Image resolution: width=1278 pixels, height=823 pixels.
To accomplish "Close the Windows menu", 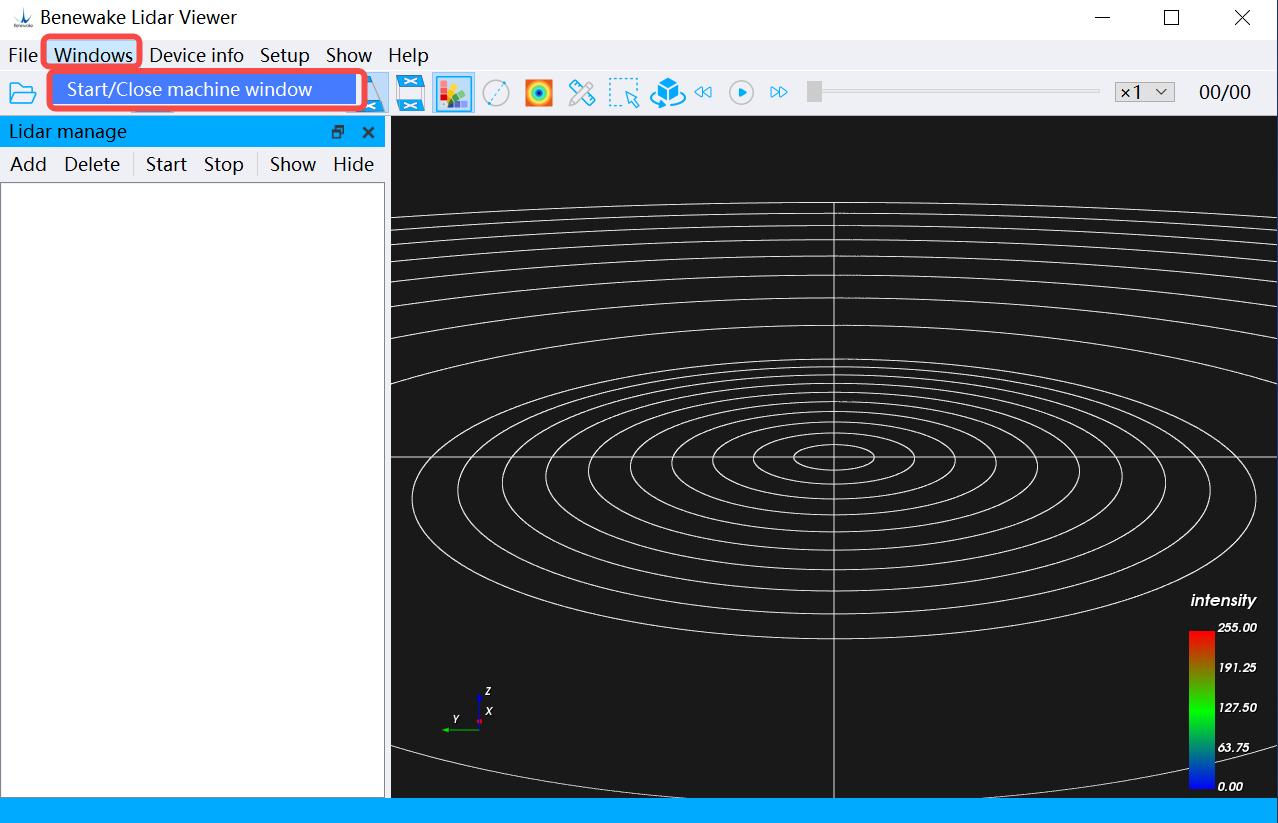I will (x=93, y=55).
